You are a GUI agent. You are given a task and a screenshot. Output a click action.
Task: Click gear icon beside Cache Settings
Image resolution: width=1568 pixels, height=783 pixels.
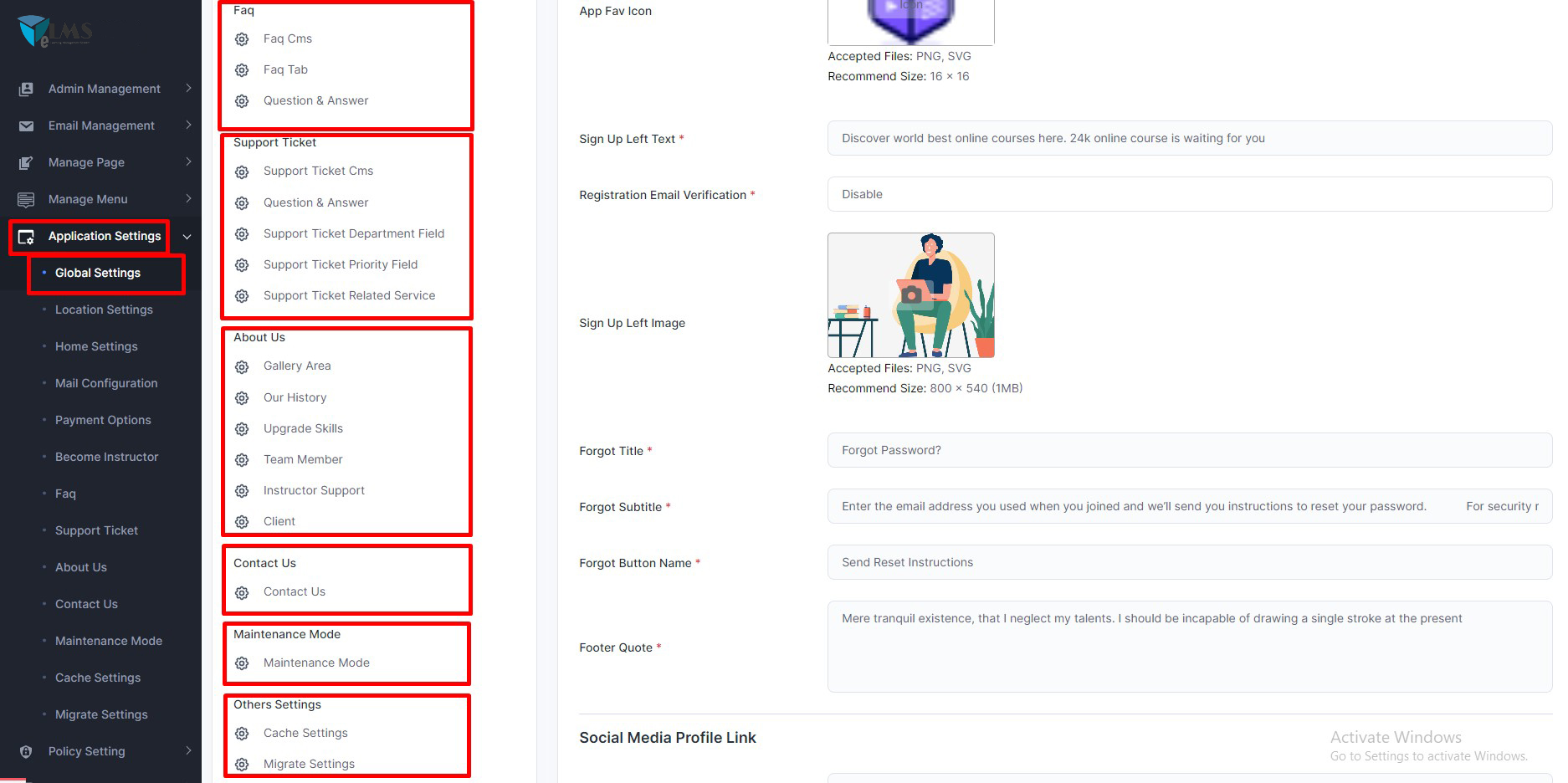coord(242,734)
